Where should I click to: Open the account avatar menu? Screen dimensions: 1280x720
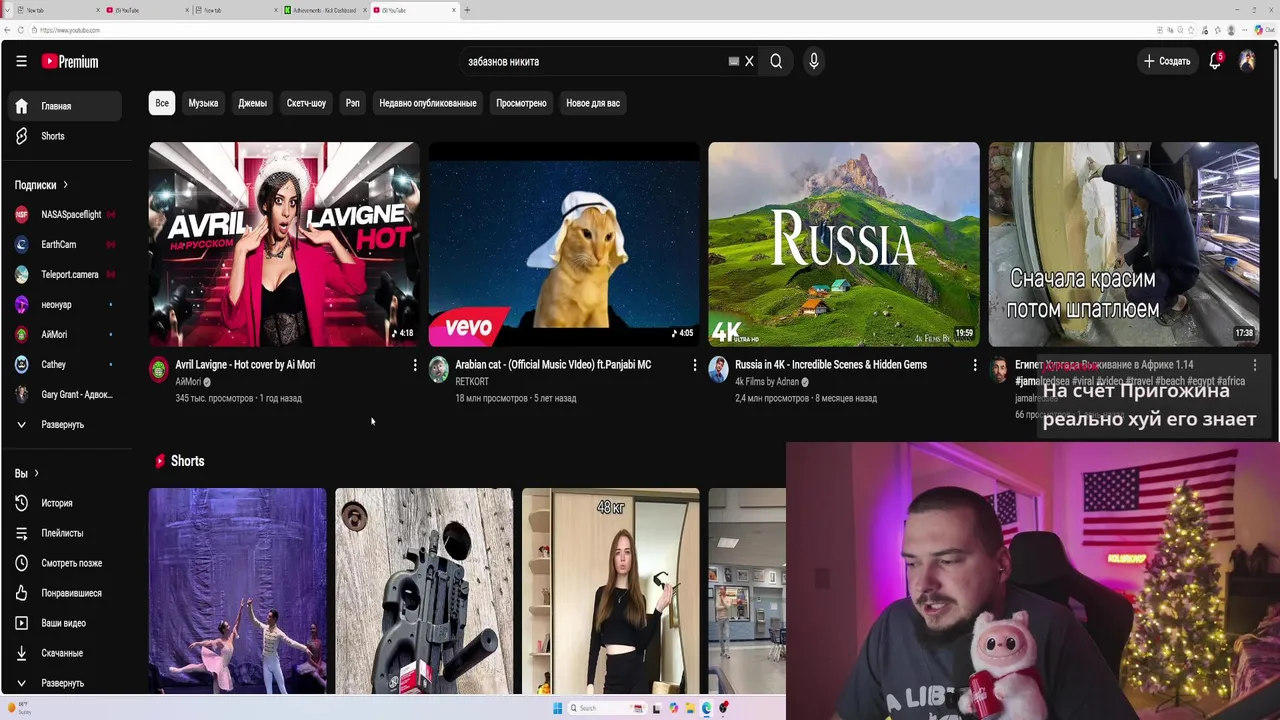coord(1247,61)
